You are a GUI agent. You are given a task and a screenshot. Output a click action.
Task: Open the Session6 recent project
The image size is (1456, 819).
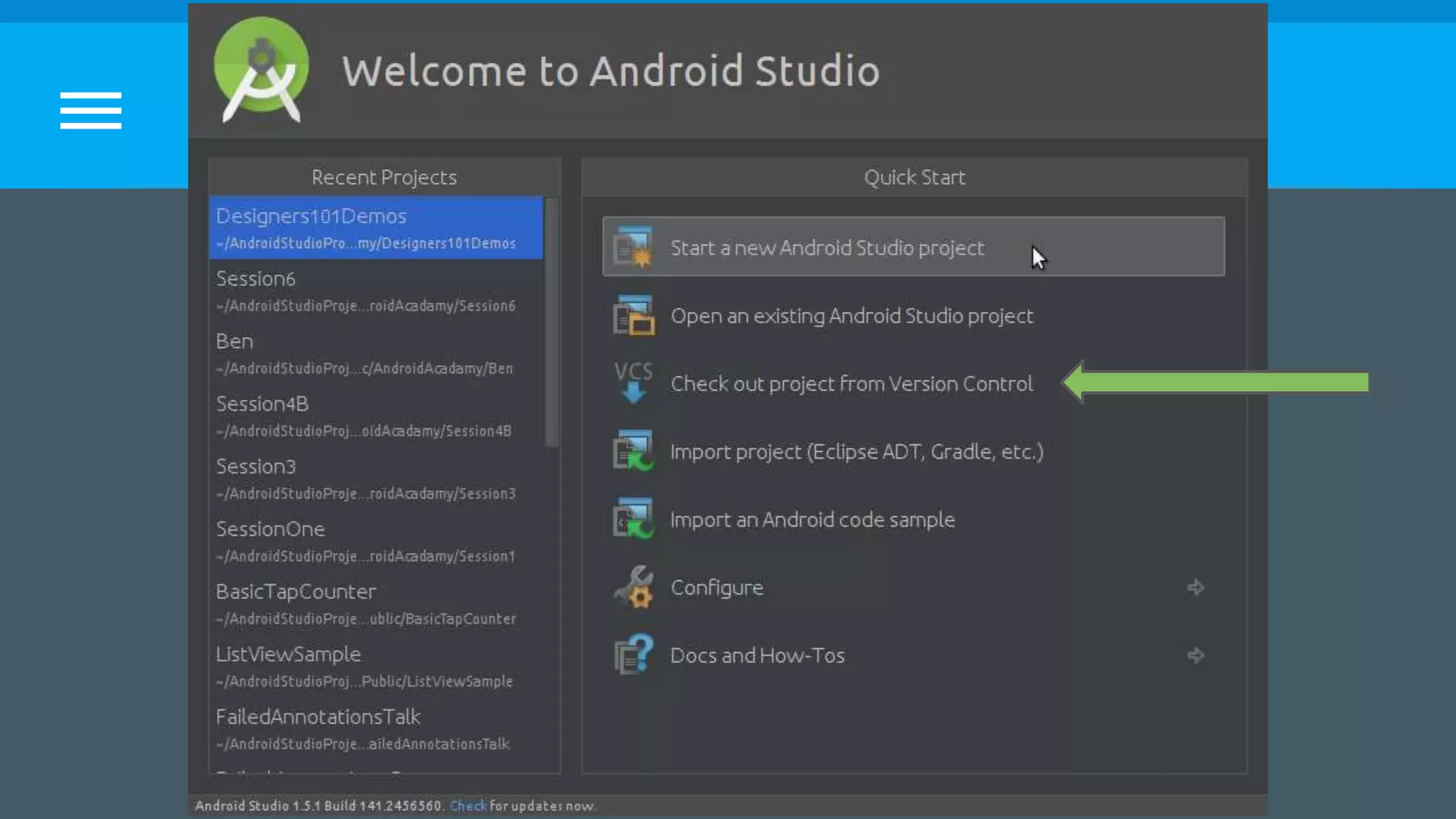coord(376,291)
